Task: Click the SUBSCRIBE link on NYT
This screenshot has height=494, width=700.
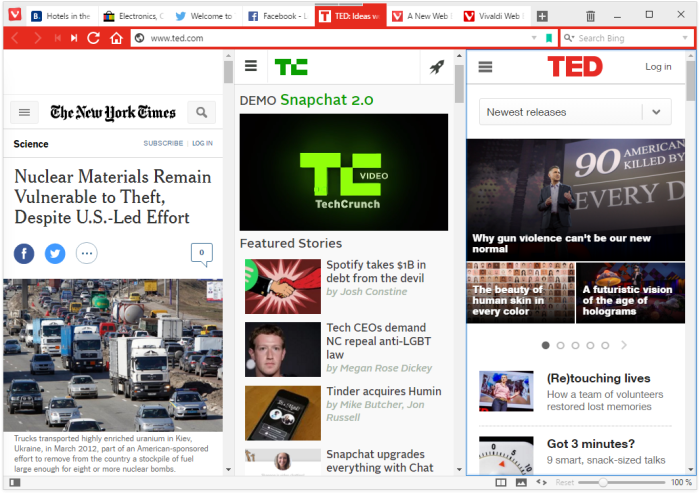Action: pyautogui.click(x=163, y=143)
